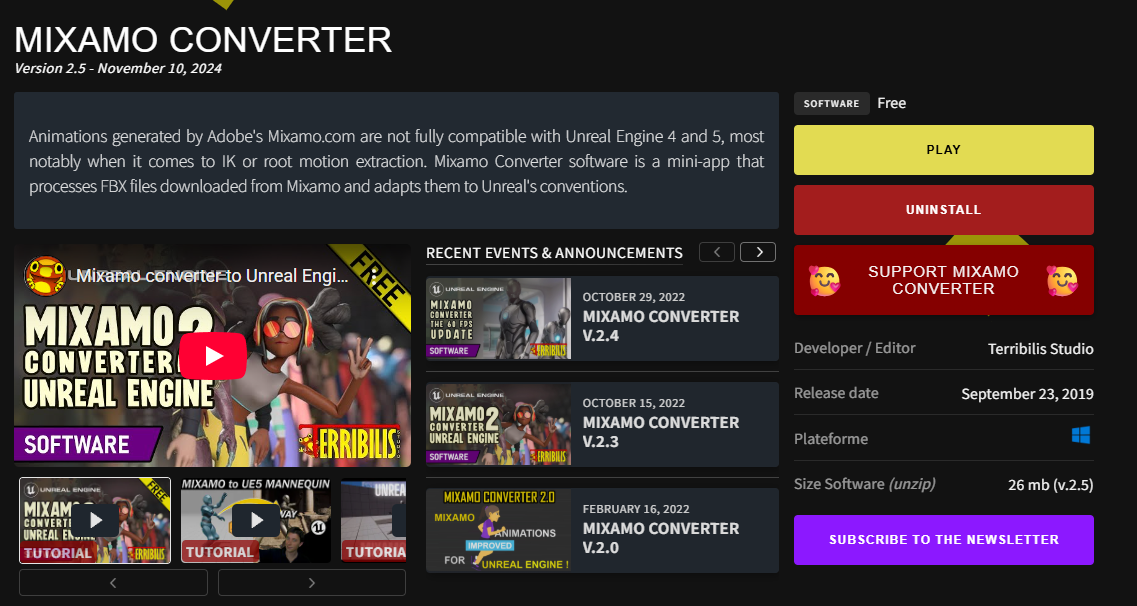Viewport: 1137px width, 606px height.
Task: Select the first Mixamo Converter tutorial thumbnail
Action: [95, 520]
